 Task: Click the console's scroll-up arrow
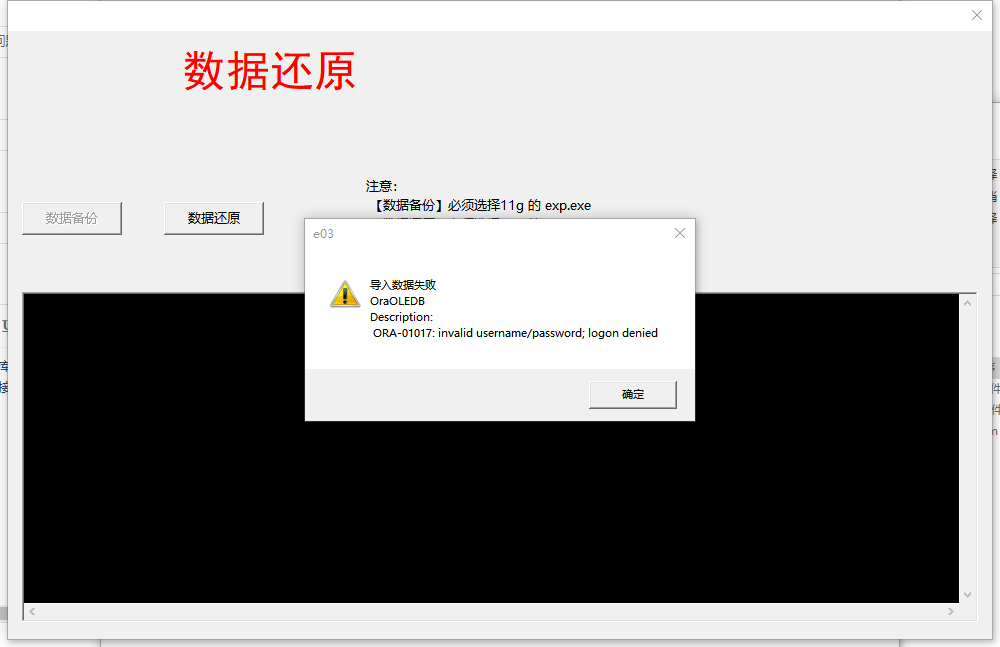coord(967,303)
